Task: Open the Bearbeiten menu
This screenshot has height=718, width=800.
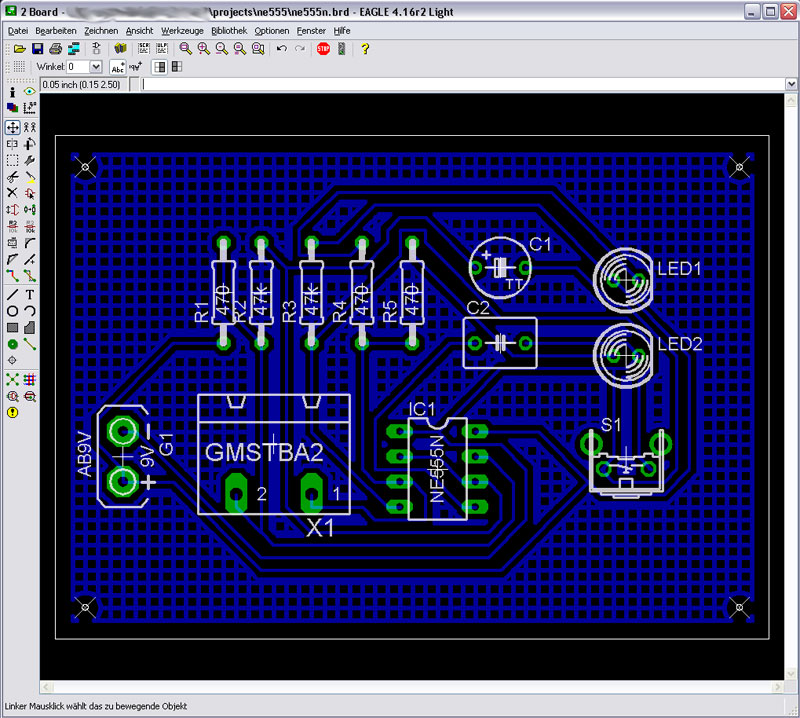Action: pos(56,31)
